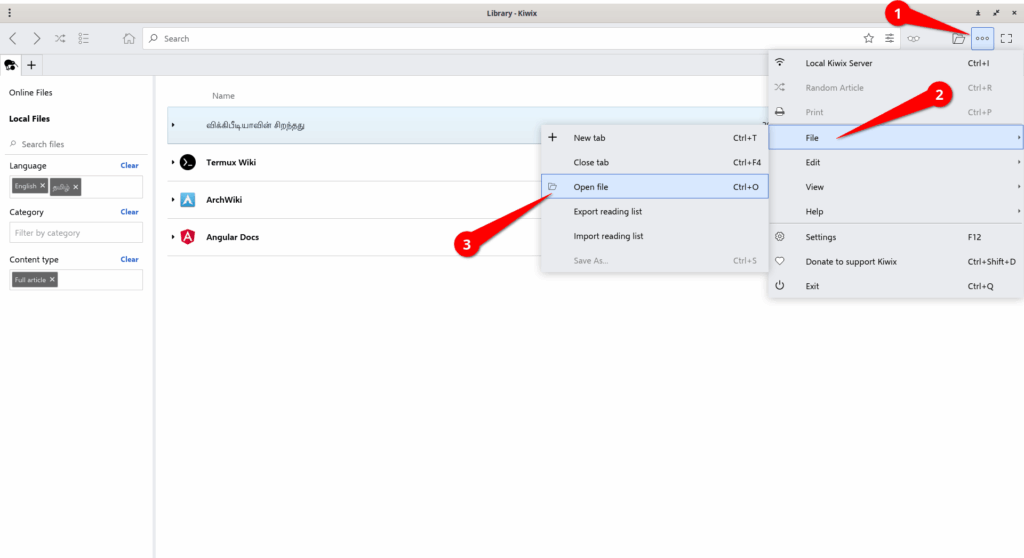Switch to Local Files

coord(29,119)
